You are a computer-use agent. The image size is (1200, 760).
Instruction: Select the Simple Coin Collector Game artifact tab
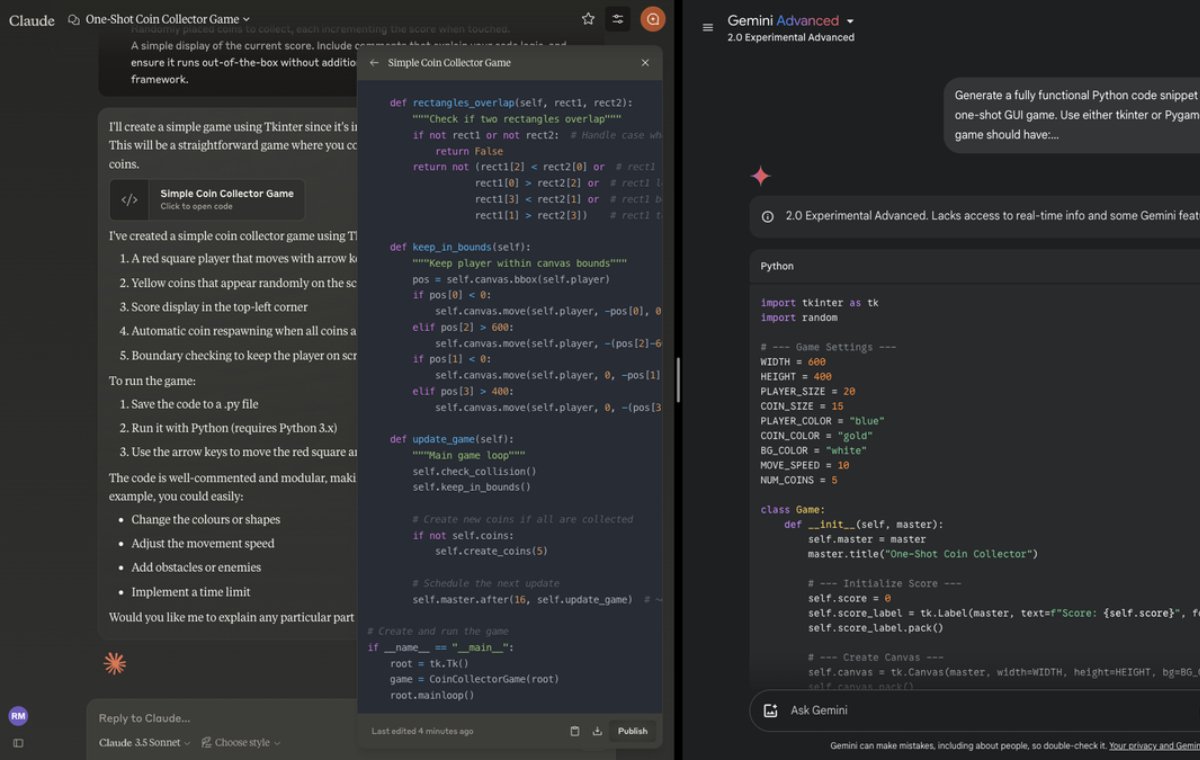[448, 62]
